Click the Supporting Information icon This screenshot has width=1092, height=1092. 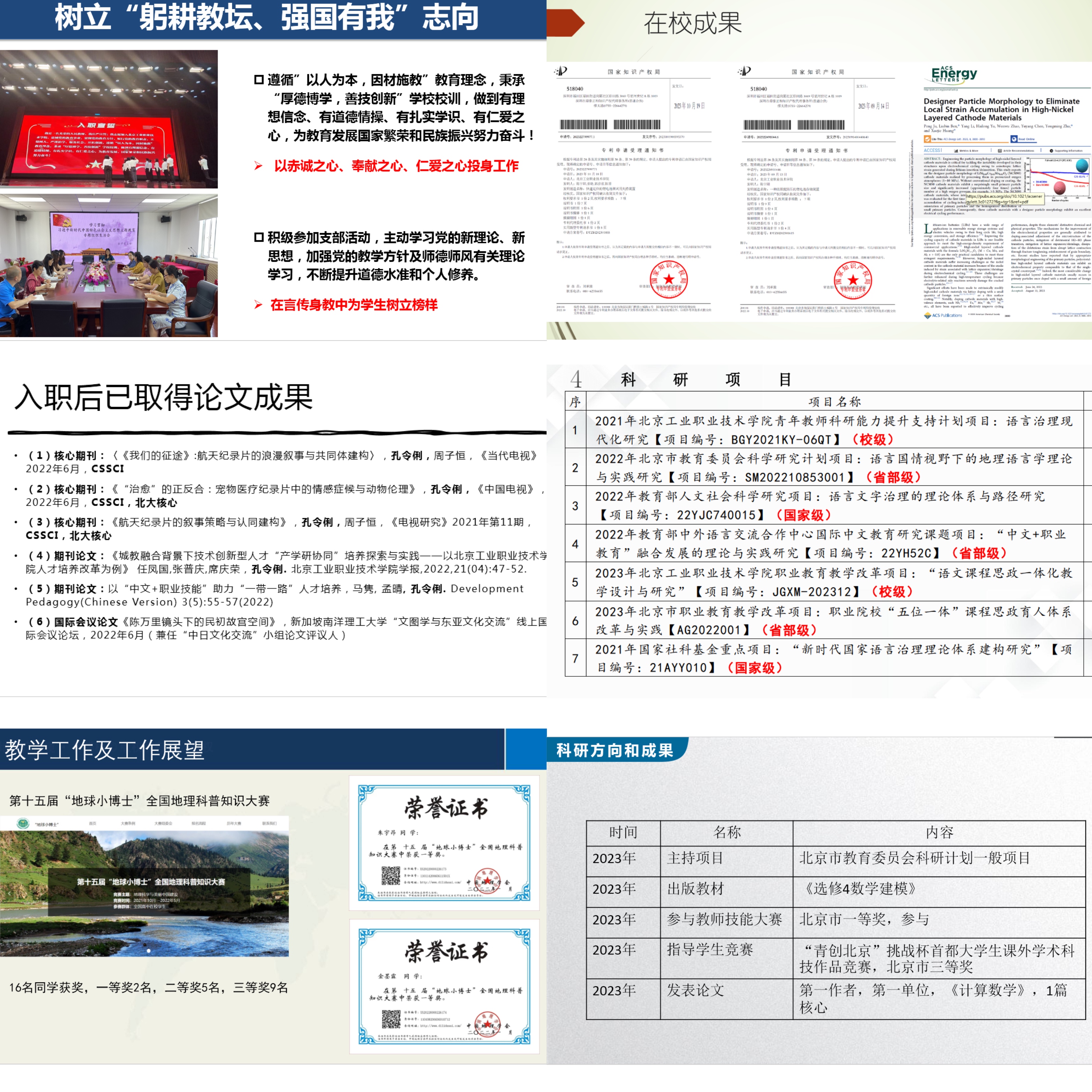click(1051, 151)
